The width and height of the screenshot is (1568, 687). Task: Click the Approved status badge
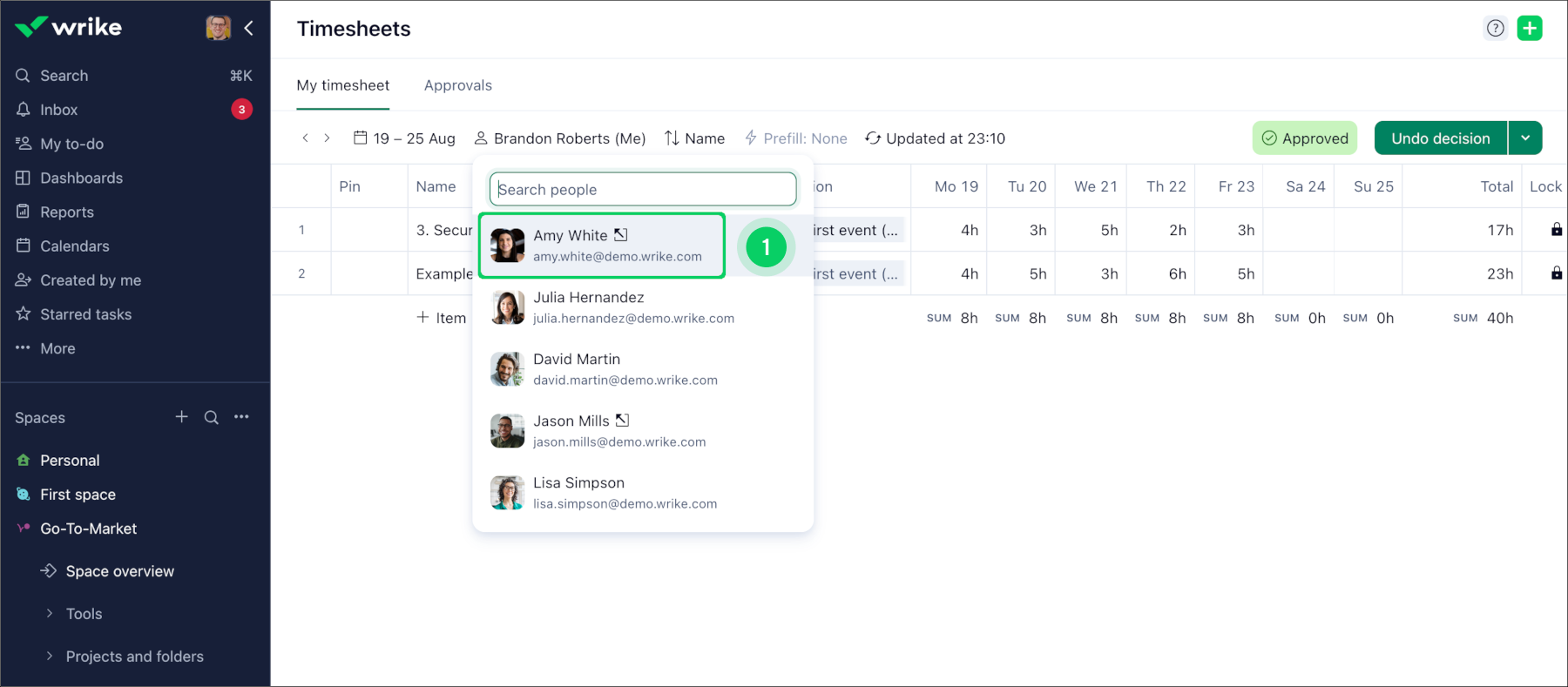pyautogui.click(x=1304, y=138)
